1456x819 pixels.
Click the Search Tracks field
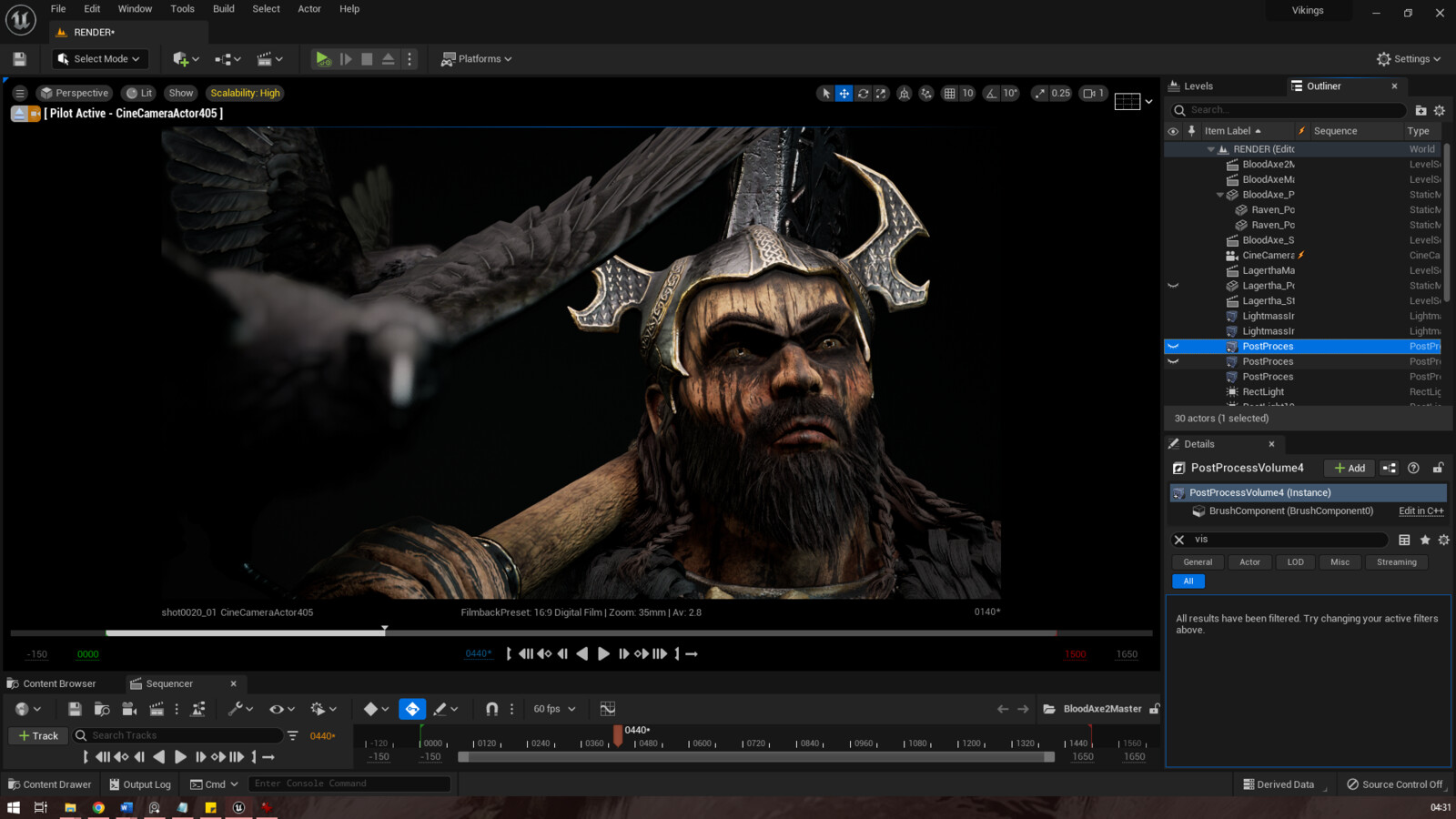177,735
